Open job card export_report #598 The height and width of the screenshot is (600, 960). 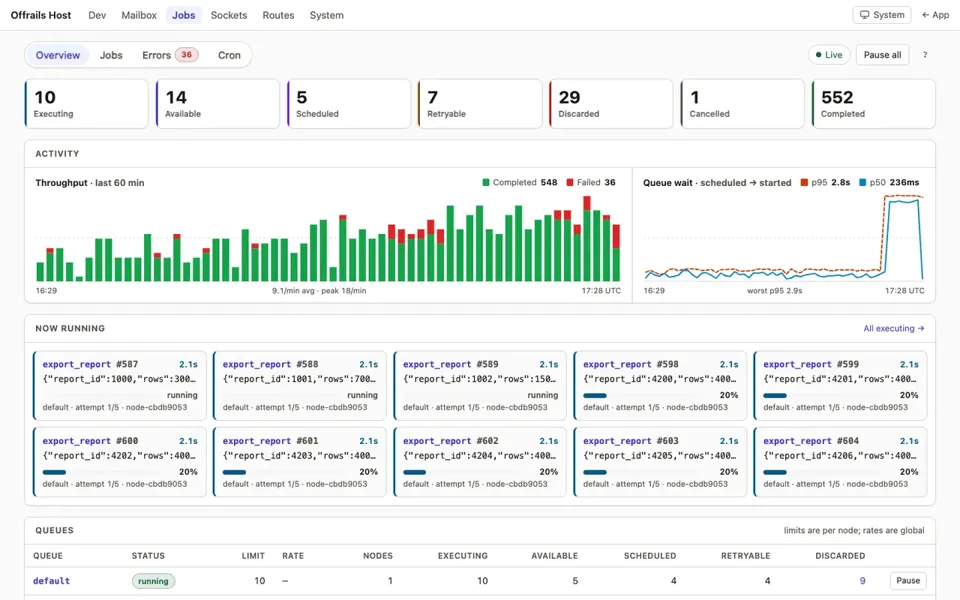(660, 386)
